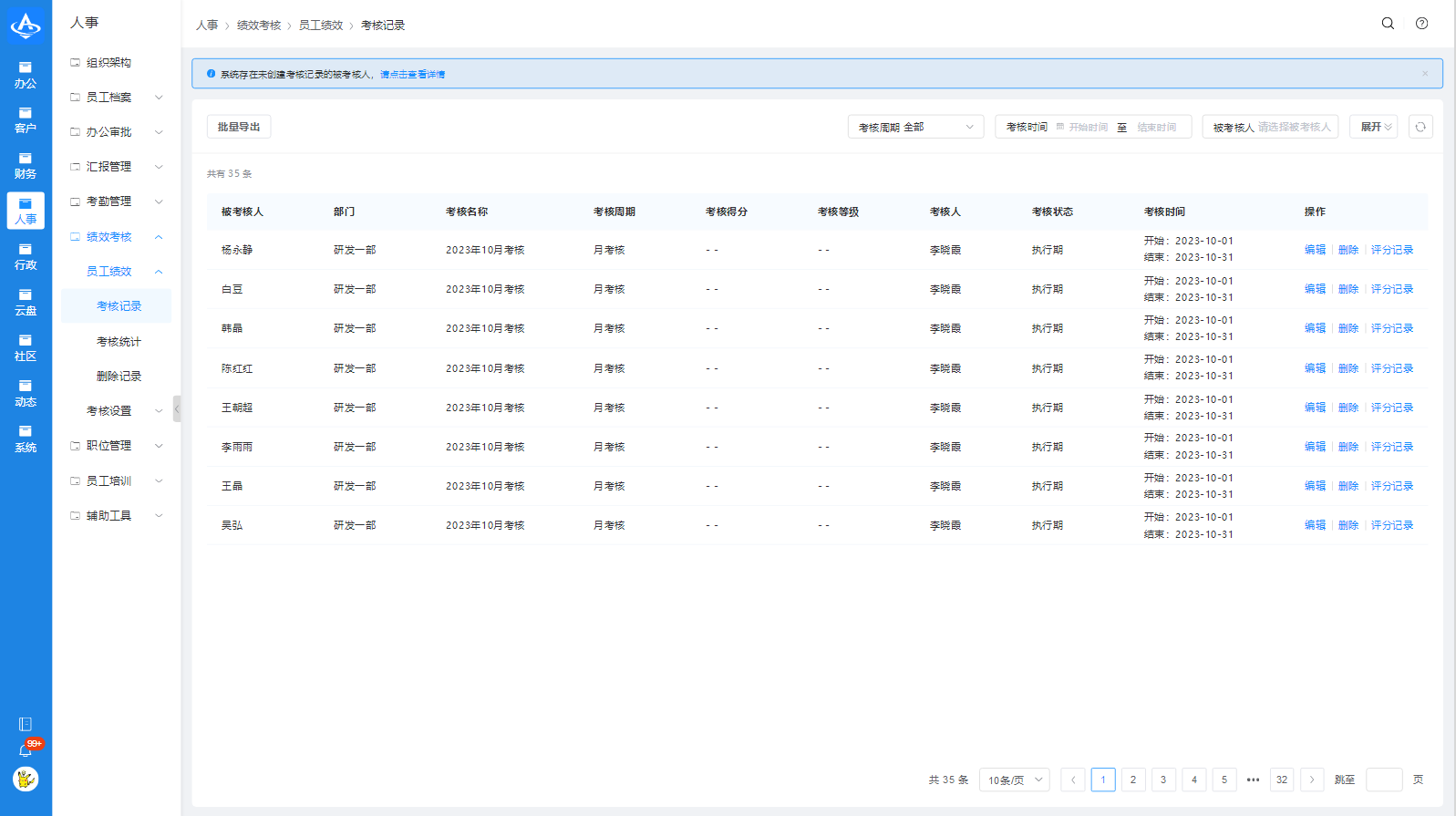Click the 开始时间 date input
Image resolution: width=1456 pixels, height=816 pixels.
tap(1088, 128)
